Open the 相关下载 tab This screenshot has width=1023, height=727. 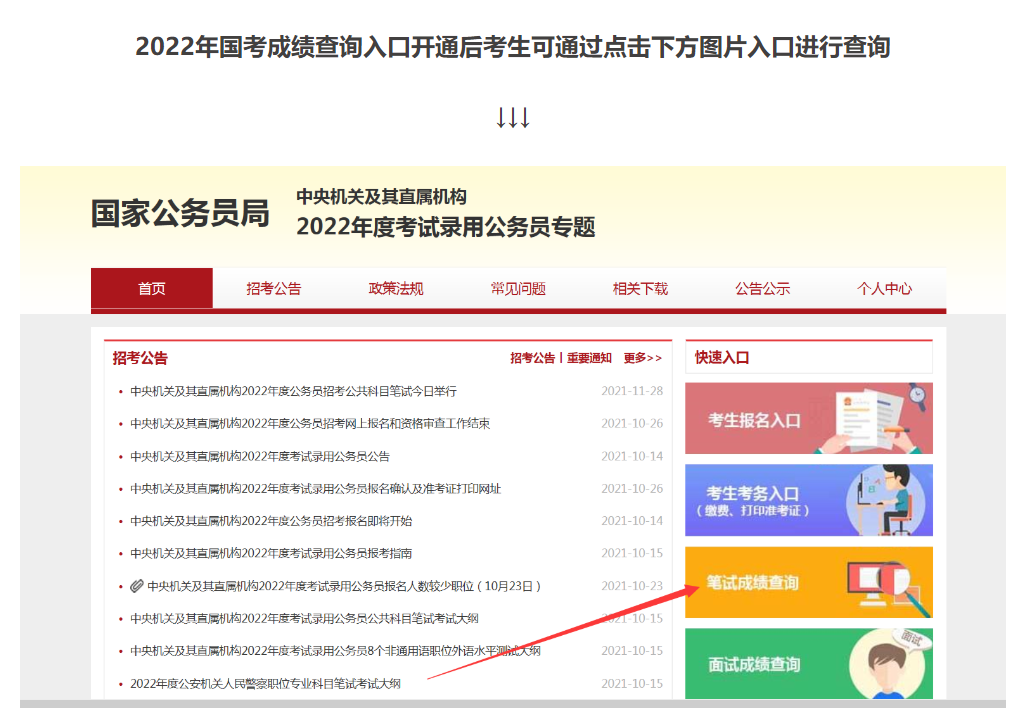[x=640, y=288]
